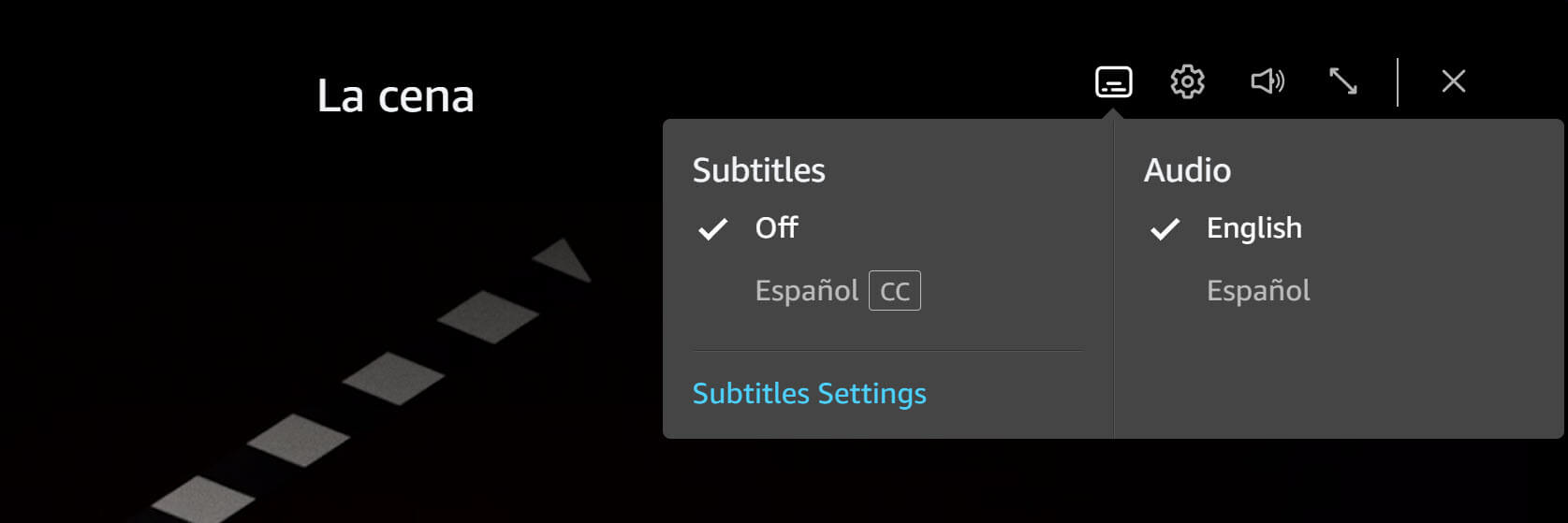Click the Subtitles heading
Viewport: 1568px width, 523px height.
[758, 170]
